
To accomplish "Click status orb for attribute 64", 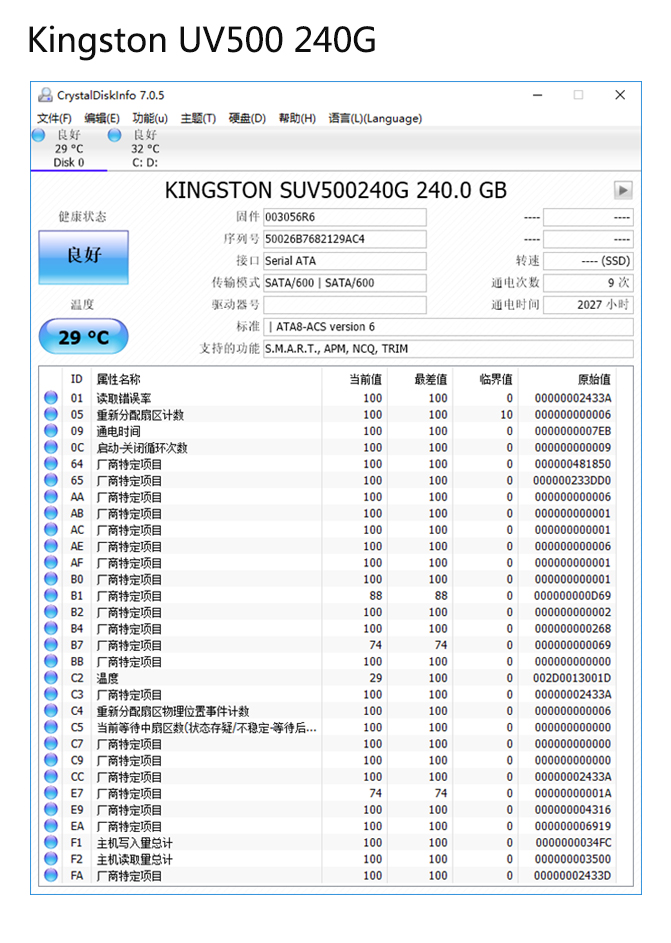I will [x=51, y=463].
